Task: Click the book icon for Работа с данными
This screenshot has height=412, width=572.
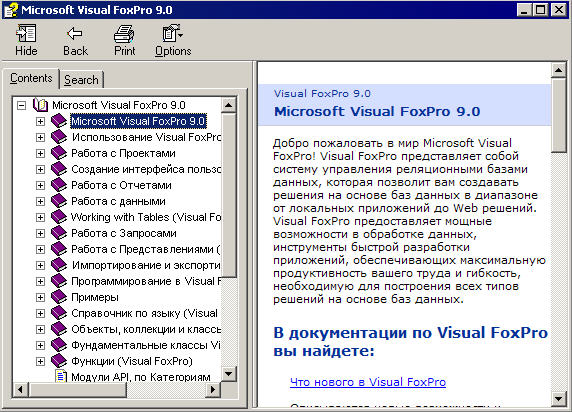Action: pyautogui.click(x=59, y=201)
